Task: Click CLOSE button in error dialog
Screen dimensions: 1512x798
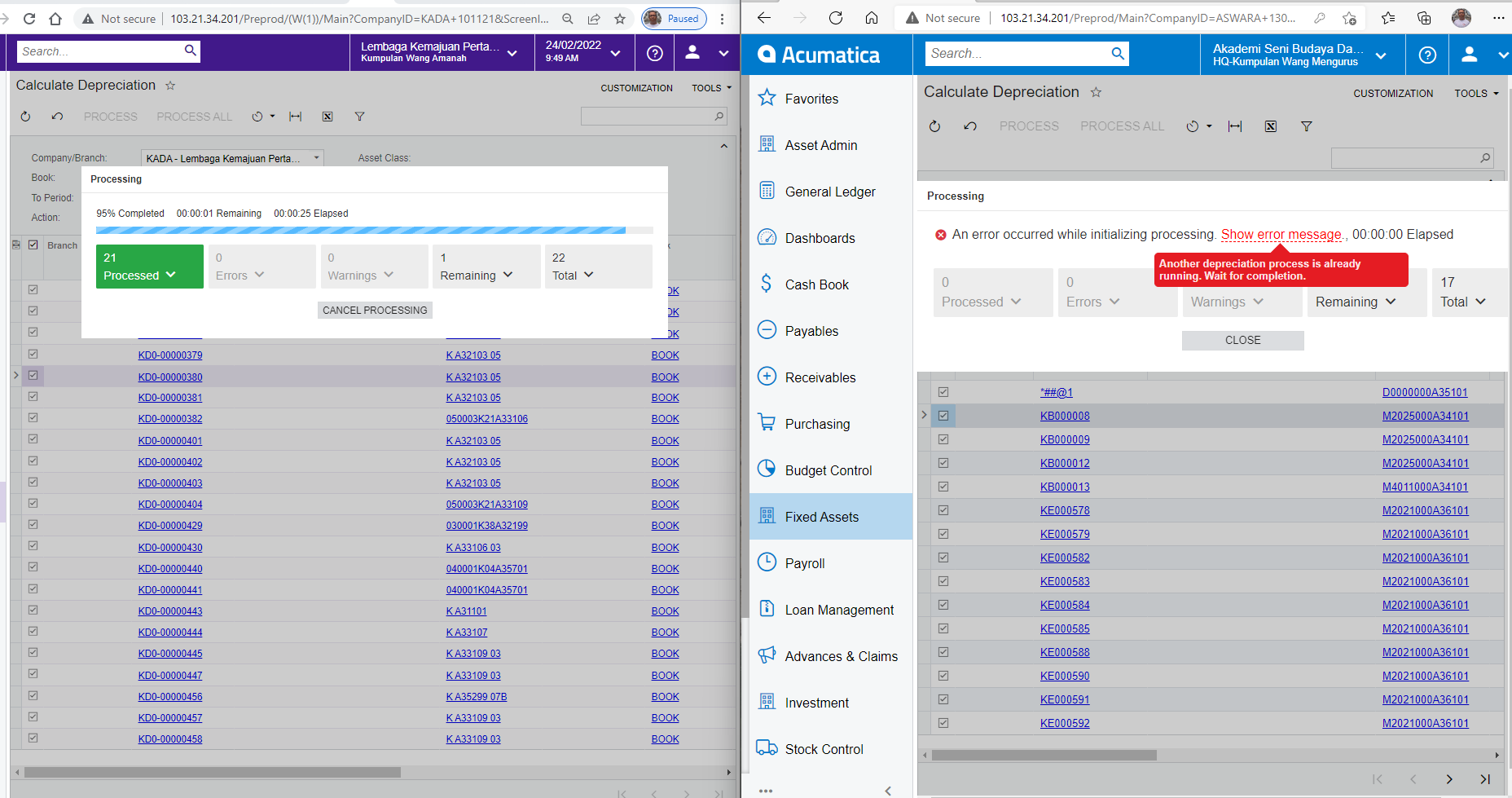Action: [1242, 340]
